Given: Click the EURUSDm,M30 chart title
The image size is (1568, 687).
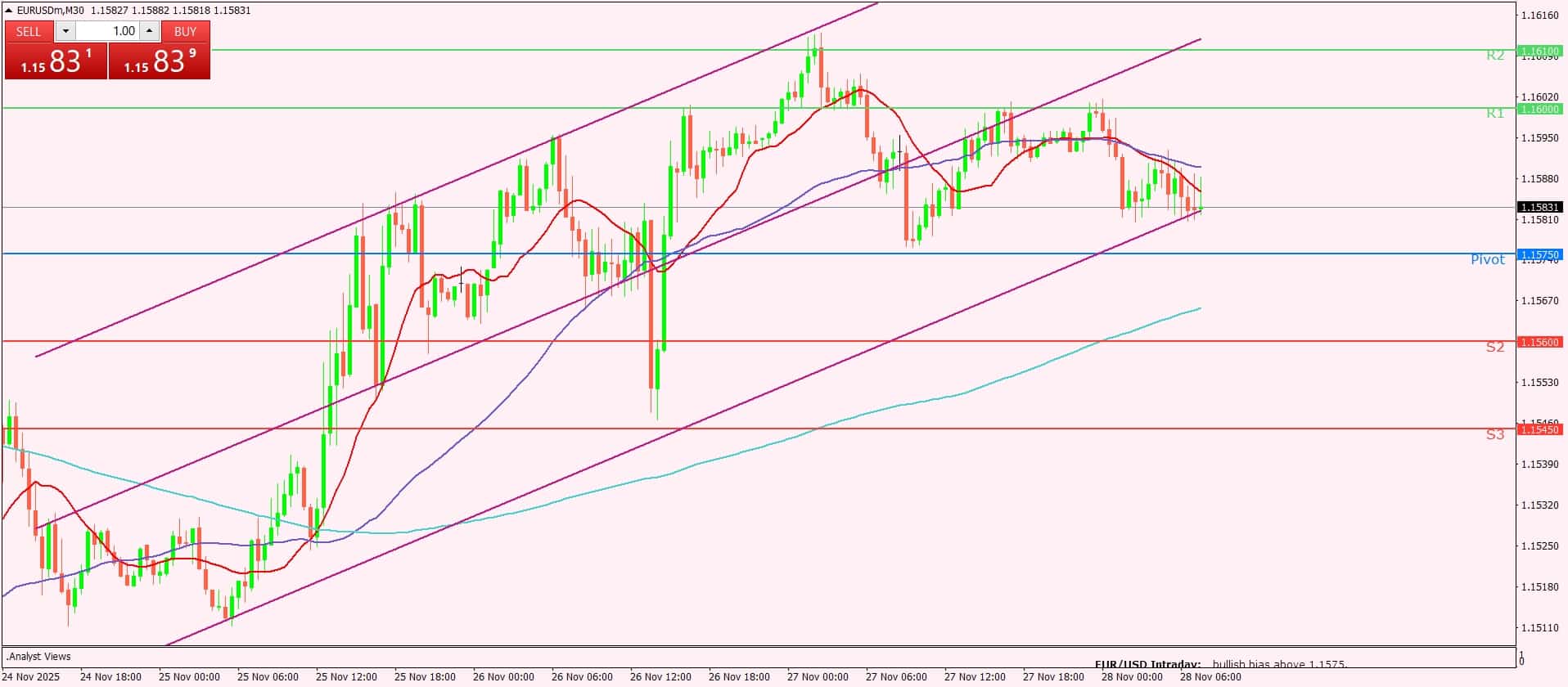Looking at the screenshot, I should click(x=51, y=11).
